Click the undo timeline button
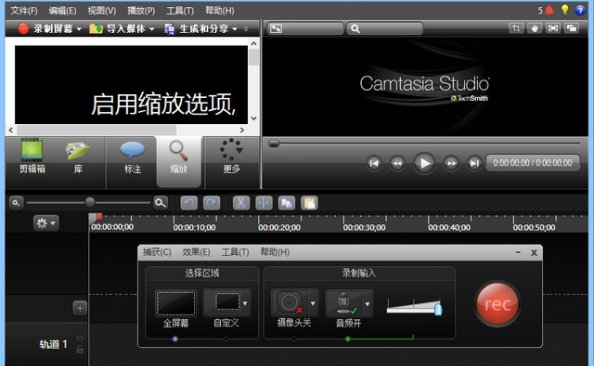This screenshot has height=366, width=594. click(x=189, y=203)
